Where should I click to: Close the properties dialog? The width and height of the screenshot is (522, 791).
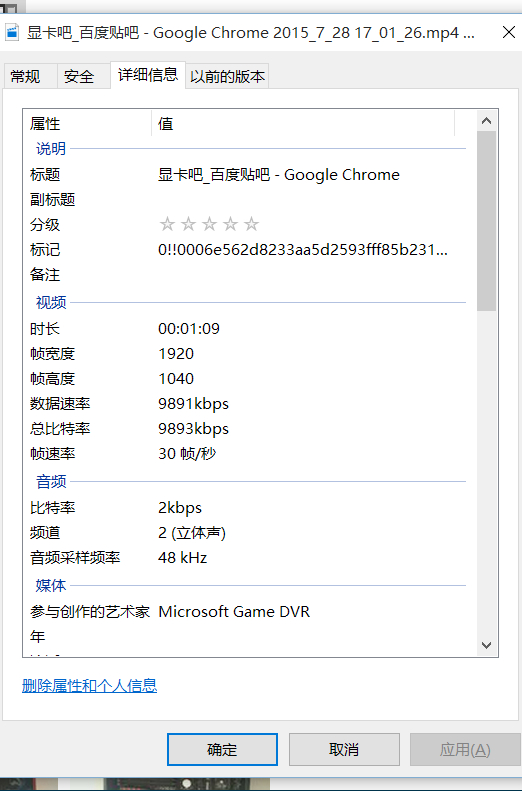509,32
